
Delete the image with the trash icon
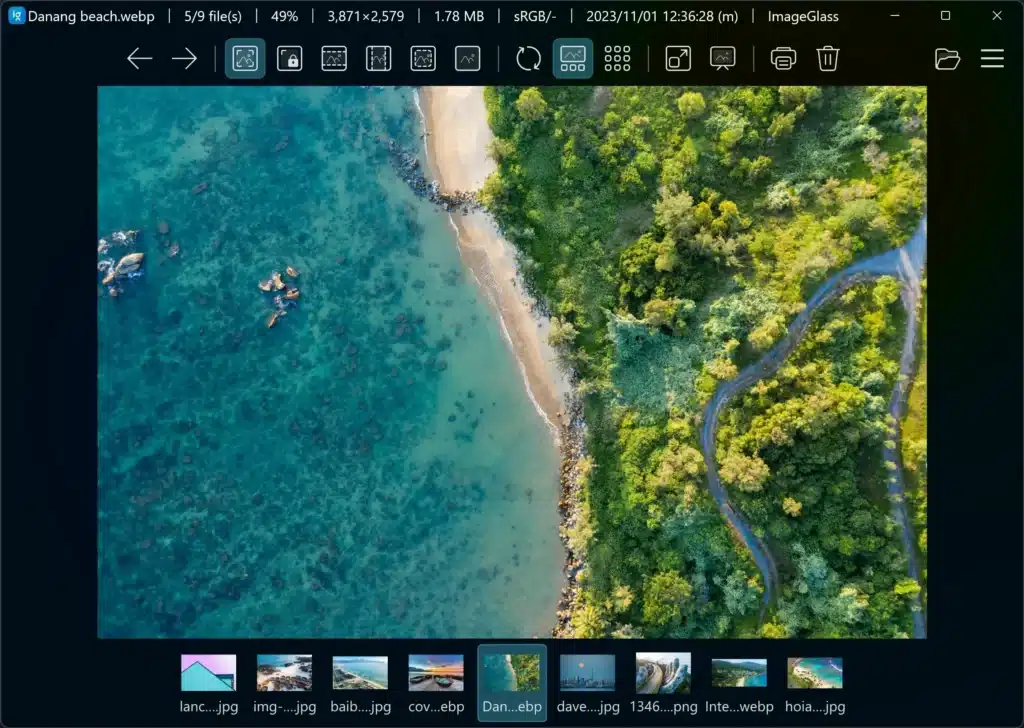pyautogui.click(x=827, y=59)
